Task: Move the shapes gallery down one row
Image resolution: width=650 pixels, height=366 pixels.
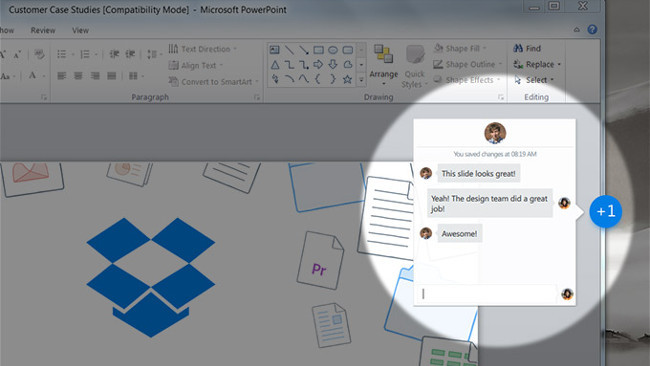Action: tap(361, 65)
